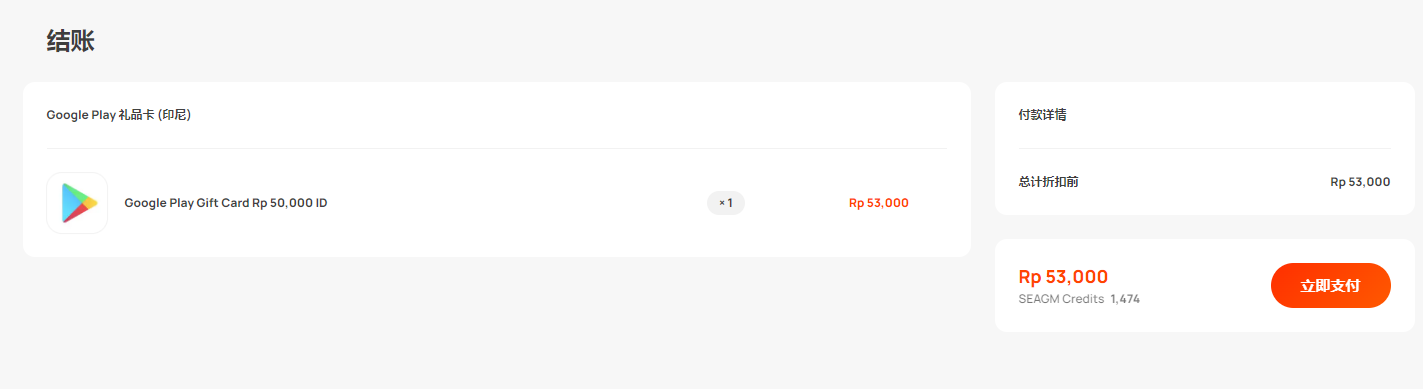Click the gray page background right of 结账 heading
This screenshot has width=1423, height=389.
click(700, 41)
